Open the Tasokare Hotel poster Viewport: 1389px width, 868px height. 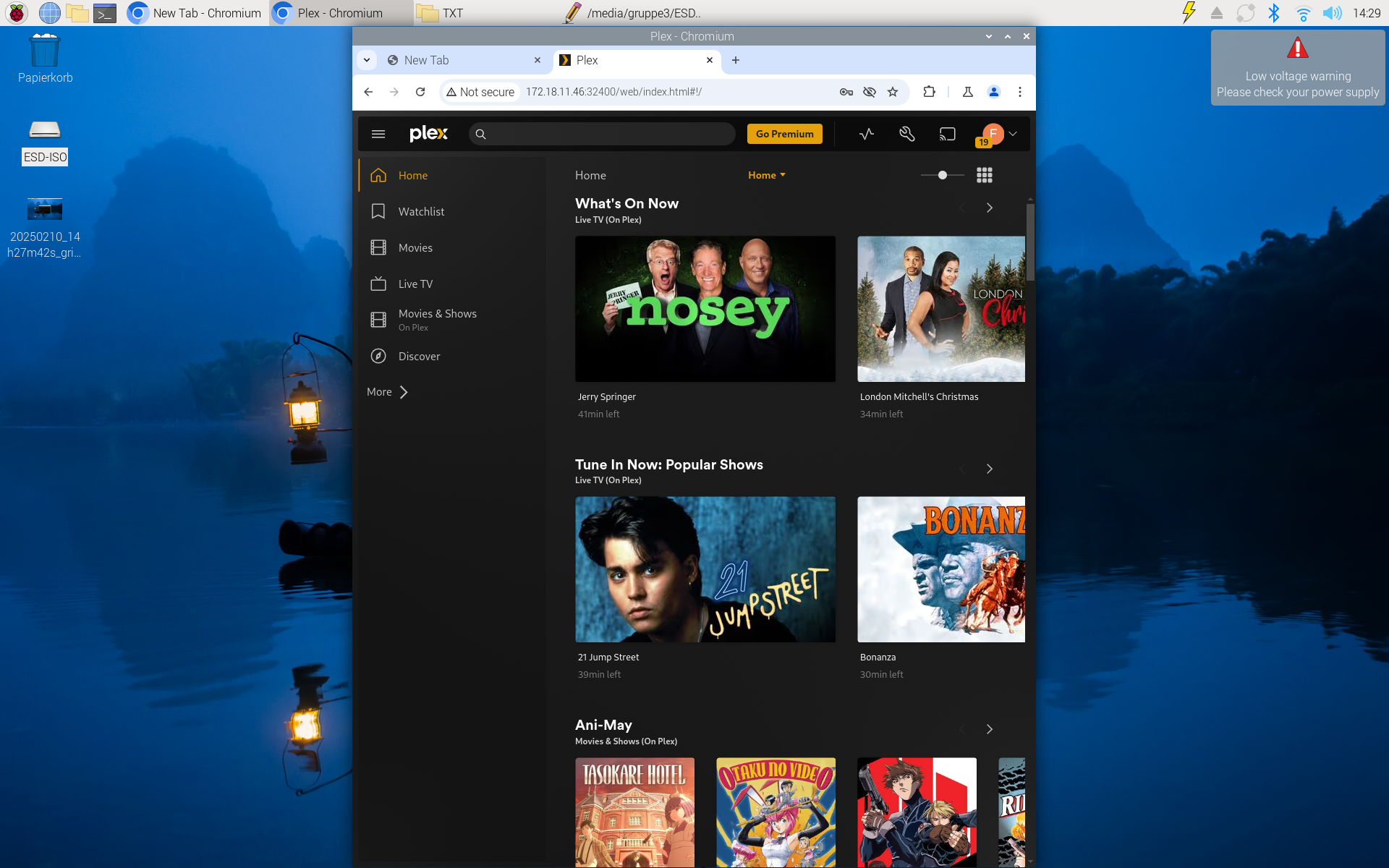coord(634,812)
